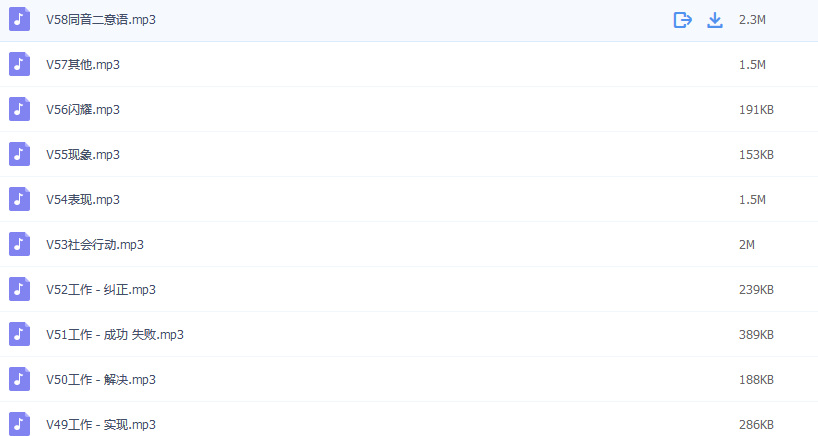Click the music icon beside V50工作 - 解决.mp3
Screen dimensions: 818x436
tap(20, 380)
